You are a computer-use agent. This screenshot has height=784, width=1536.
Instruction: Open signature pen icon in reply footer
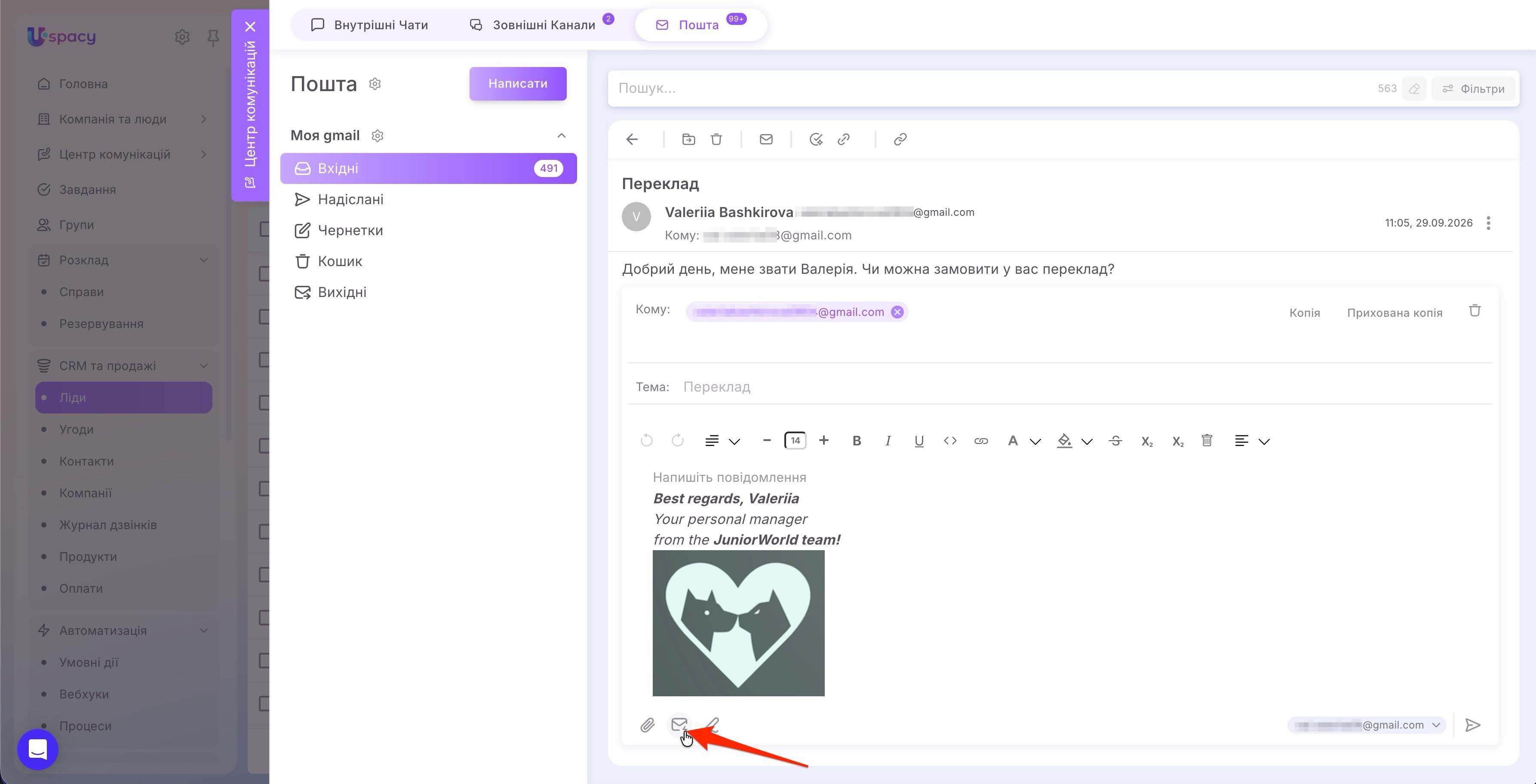712,725
